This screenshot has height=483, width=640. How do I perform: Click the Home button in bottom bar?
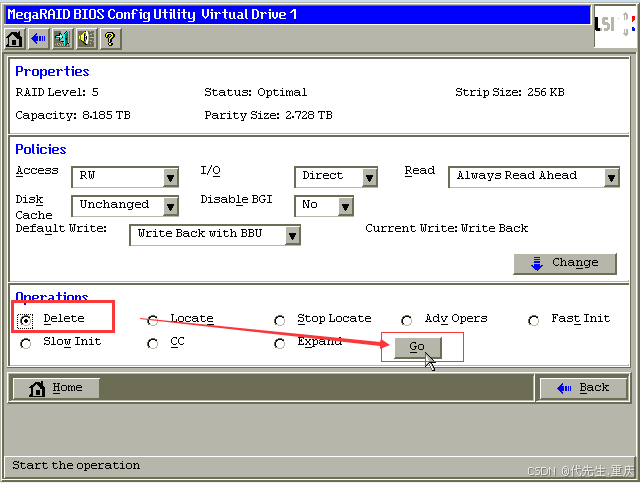point(56,388)
